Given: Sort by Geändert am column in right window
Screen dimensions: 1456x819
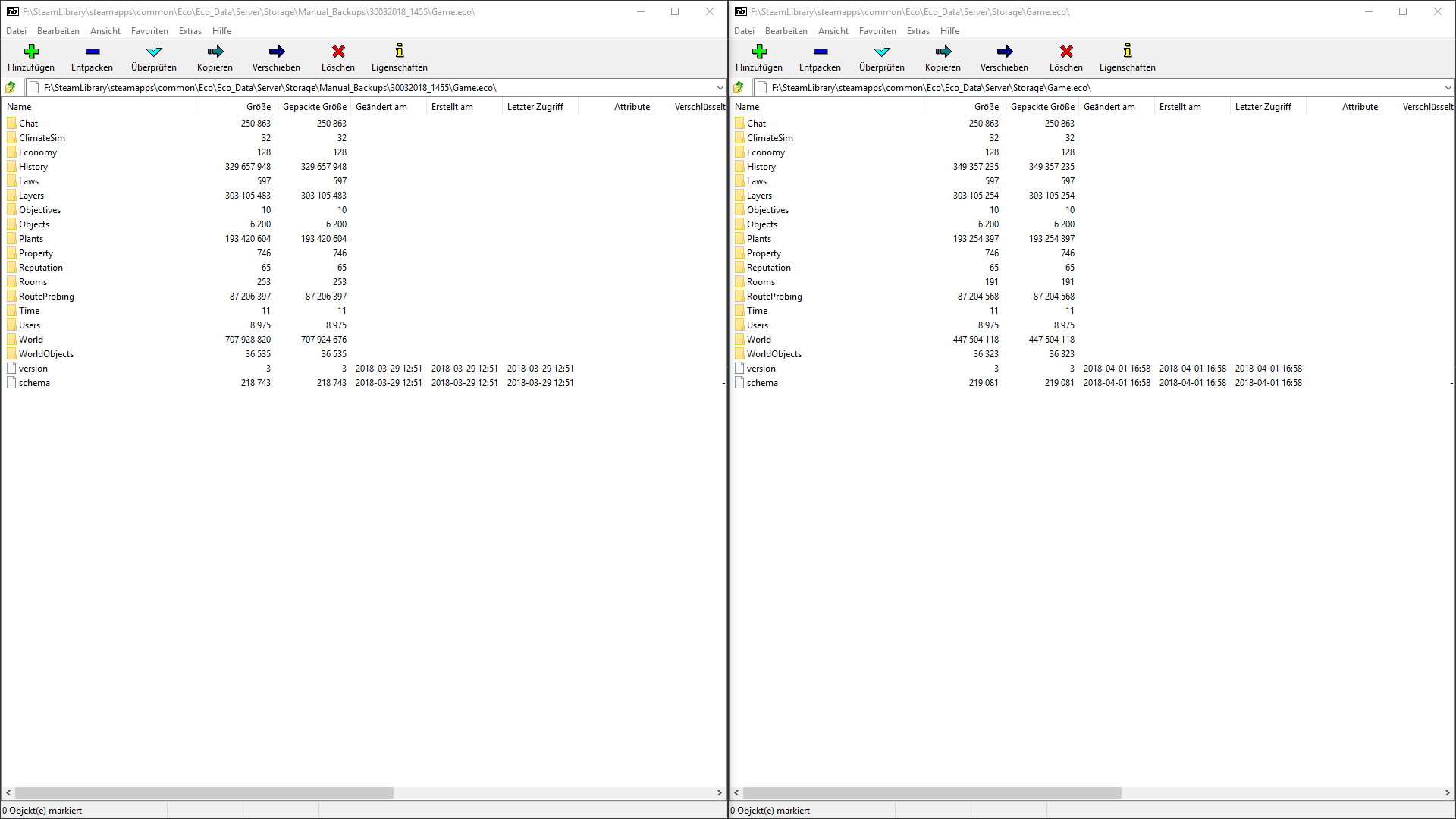Looking at the screenshot, I should click(x=1109, y=107).
